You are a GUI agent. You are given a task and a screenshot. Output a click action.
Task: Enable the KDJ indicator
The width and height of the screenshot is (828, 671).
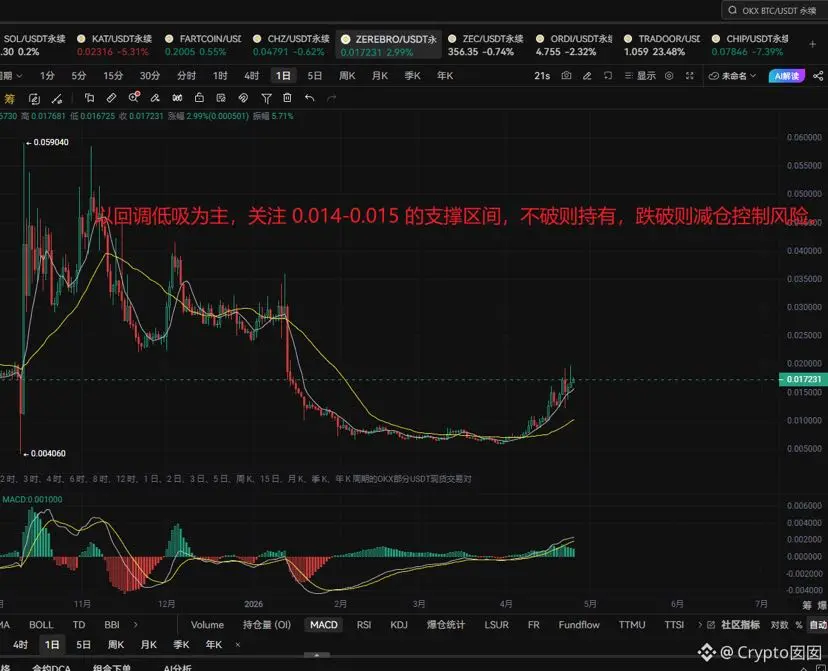399,625
